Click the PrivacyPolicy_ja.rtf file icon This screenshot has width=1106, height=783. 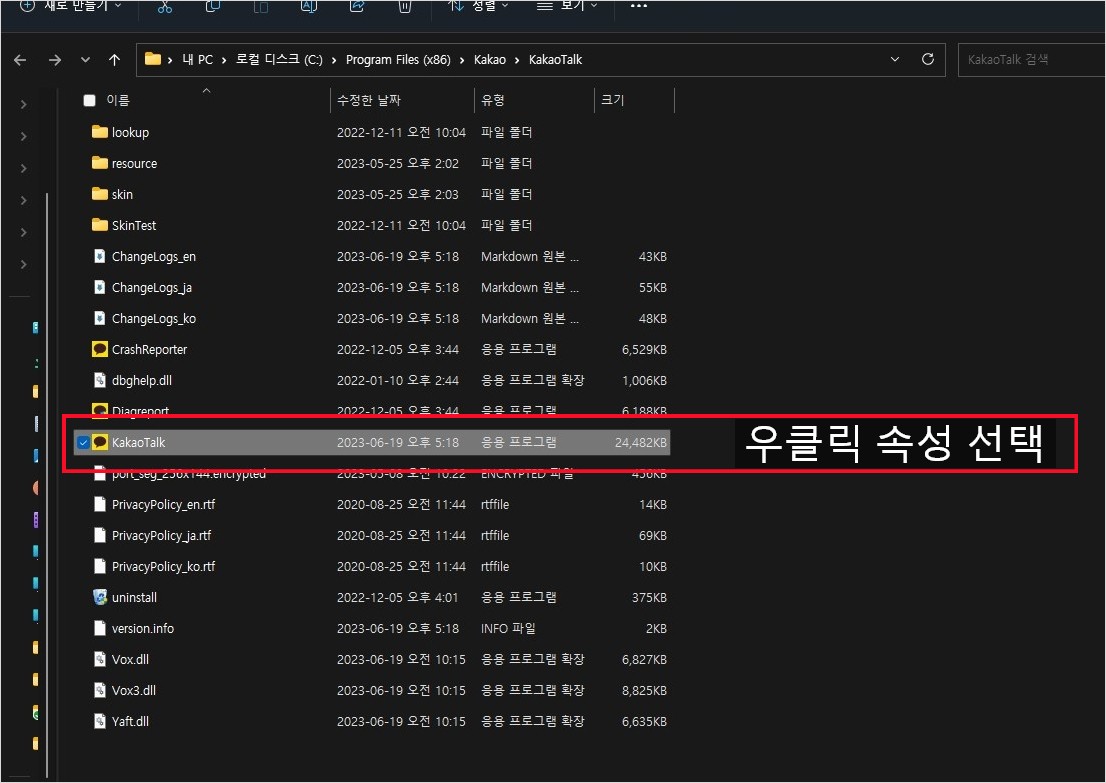click(99, 535)
